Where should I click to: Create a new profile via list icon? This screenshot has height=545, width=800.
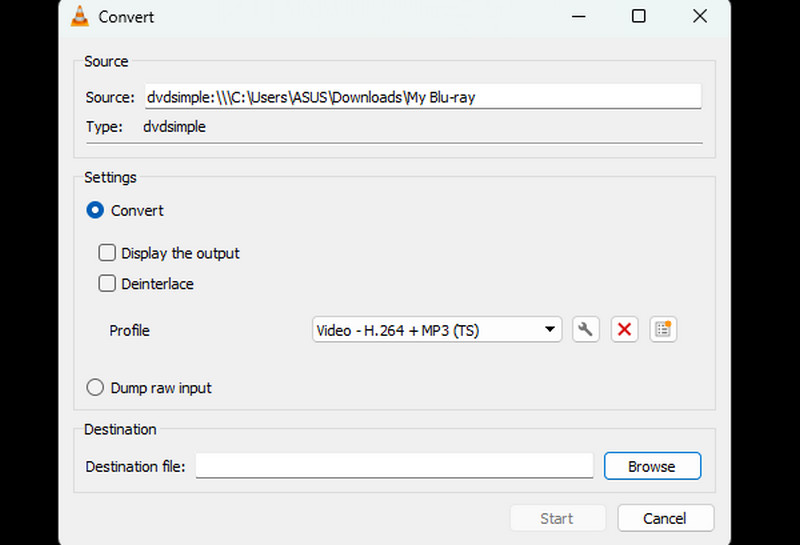click(x=663, y=329)
